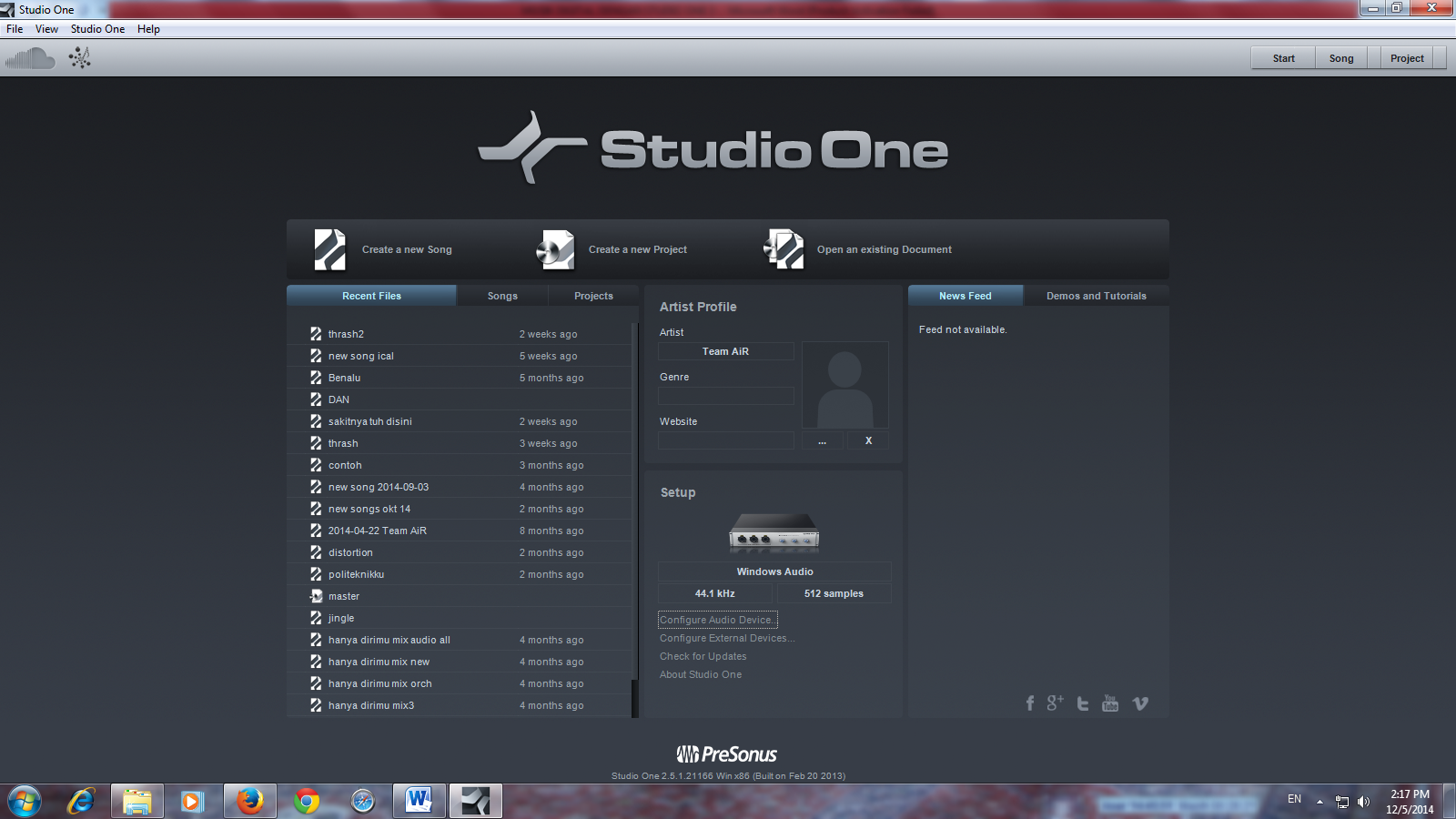Click the Create a new Song label
This screenshot has height=819, width=1456.
click(407, 249)
